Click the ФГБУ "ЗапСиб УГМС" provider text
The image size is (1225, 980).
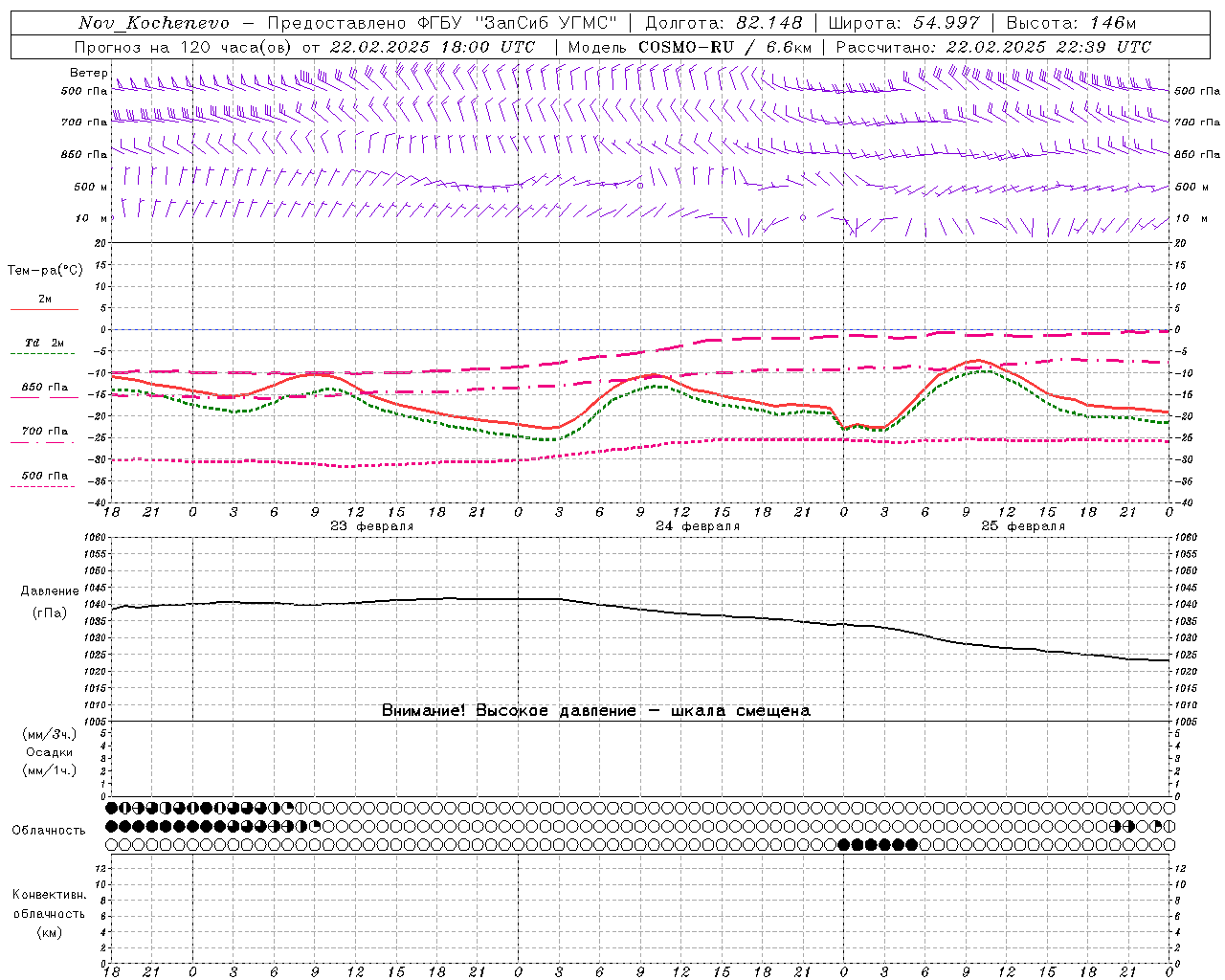point(518,23)
